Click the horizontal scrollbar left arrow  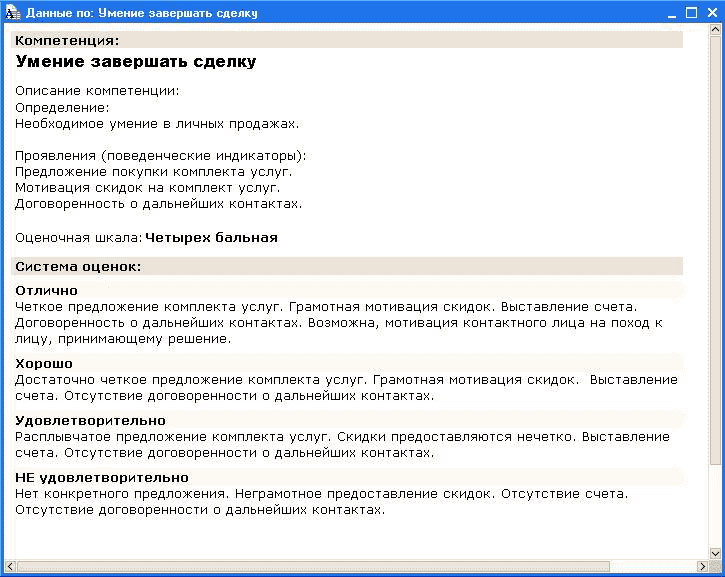pos(10,566)
